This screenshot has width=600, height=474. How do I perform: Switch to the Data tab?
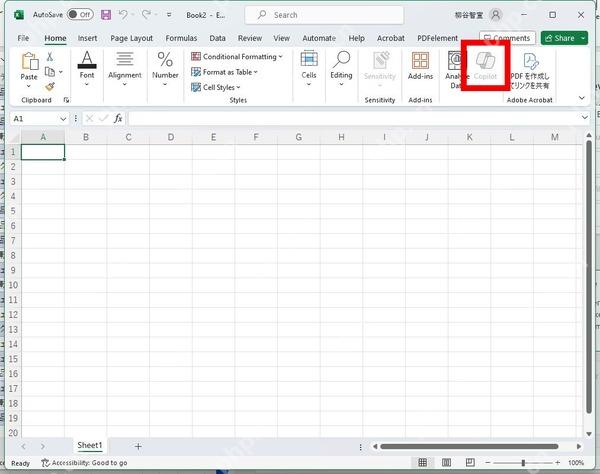click(x=217, y=38)
